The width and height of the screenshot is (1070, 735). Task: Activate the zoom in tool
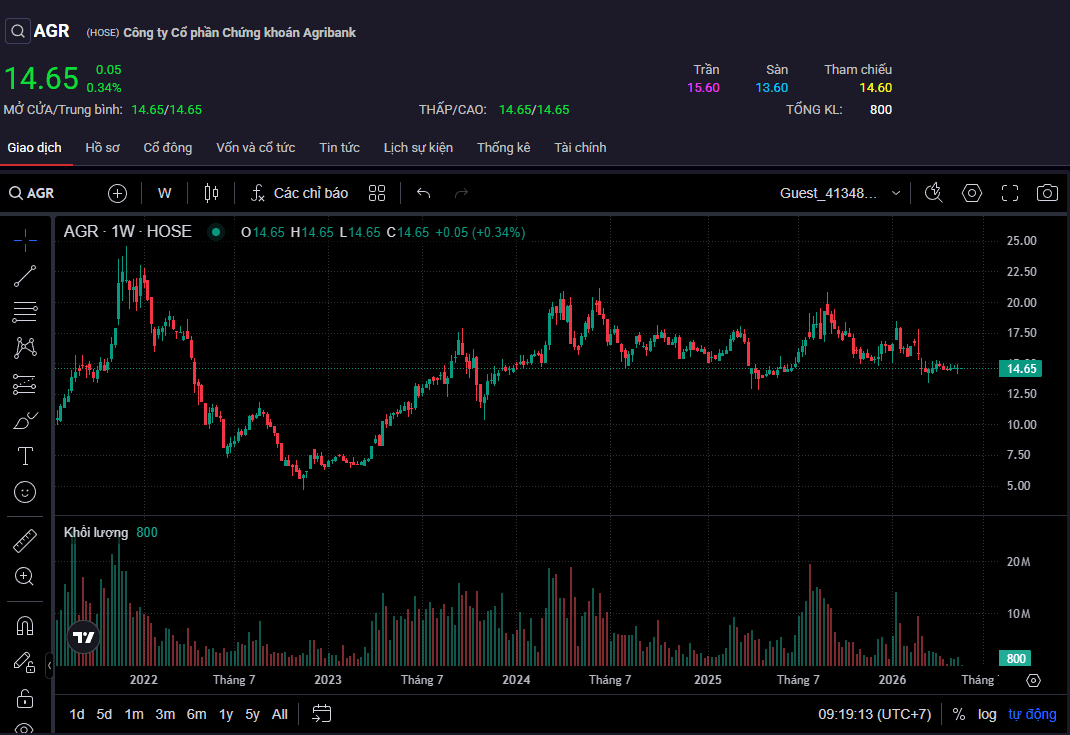coord(25,577)
